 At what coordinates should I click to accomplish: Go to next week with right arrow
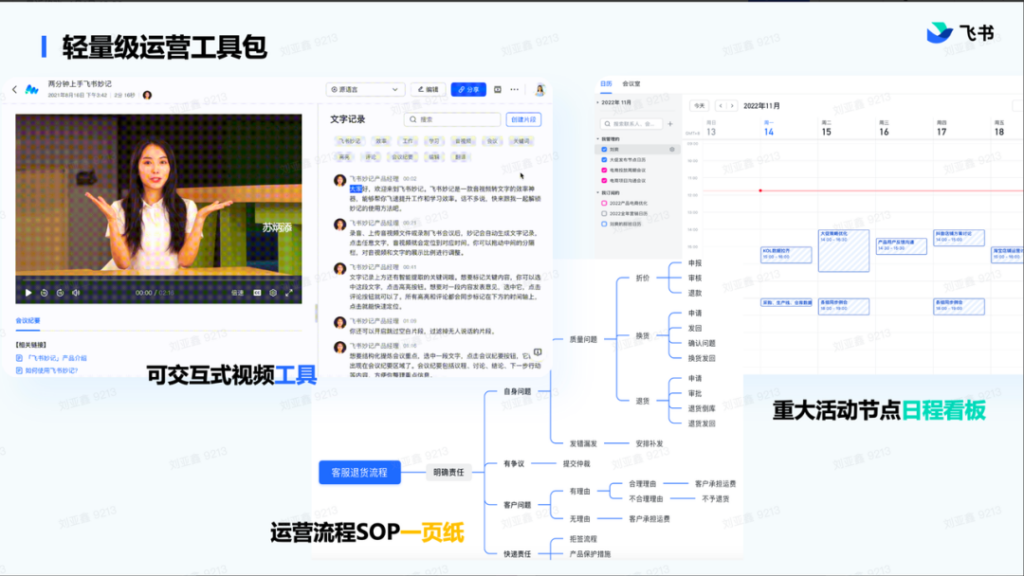tap(734, 105)
